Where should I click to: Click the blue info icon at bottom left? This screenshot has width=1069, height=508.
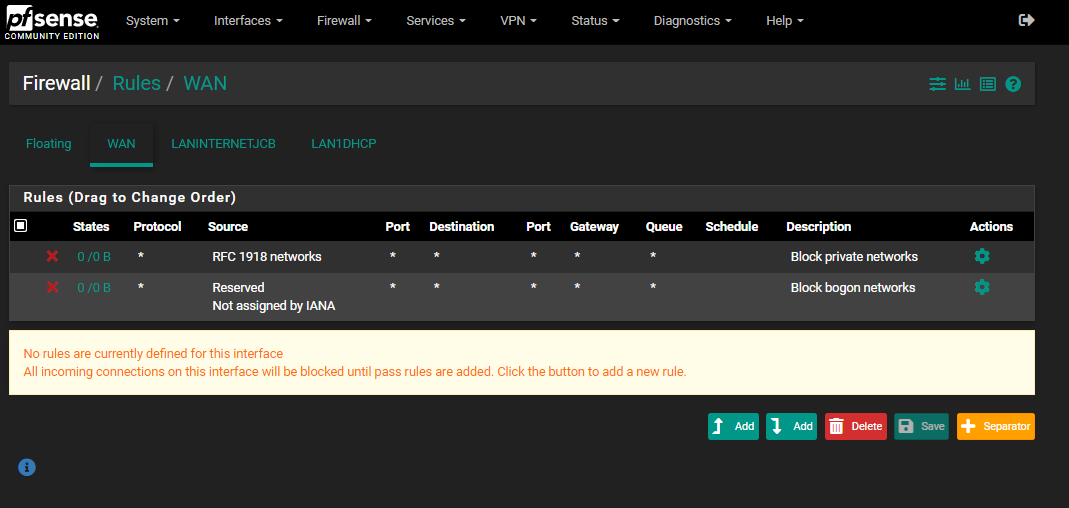[27, 467]
